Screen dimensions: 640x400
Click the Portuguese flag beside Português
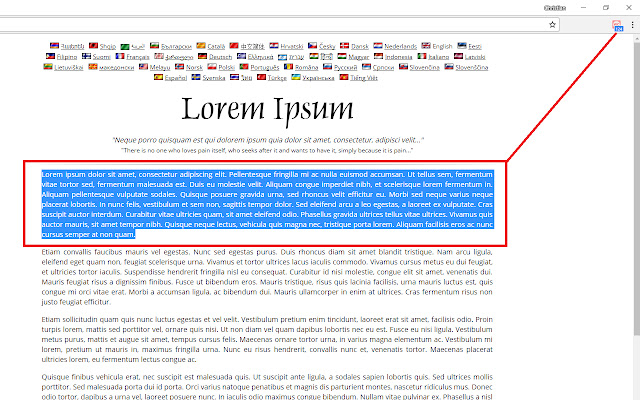point(244,67)
